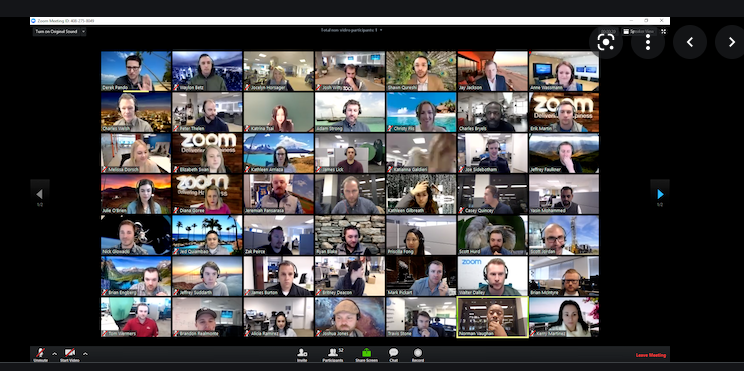
Task: Open dropdown beside Turn on Original Sound
Action: 84,32
